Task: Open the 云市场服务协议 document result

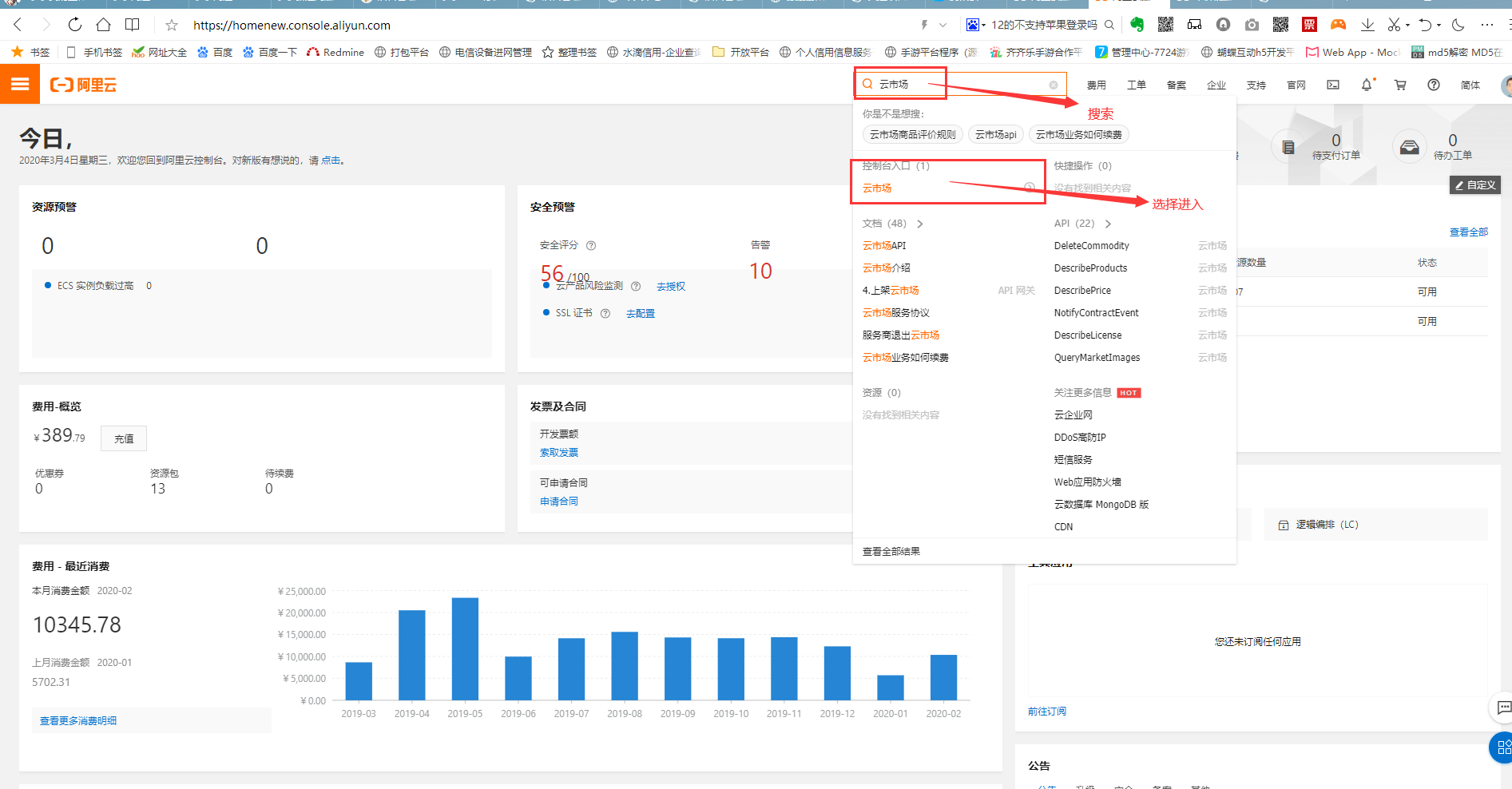Action: [896, 313]
